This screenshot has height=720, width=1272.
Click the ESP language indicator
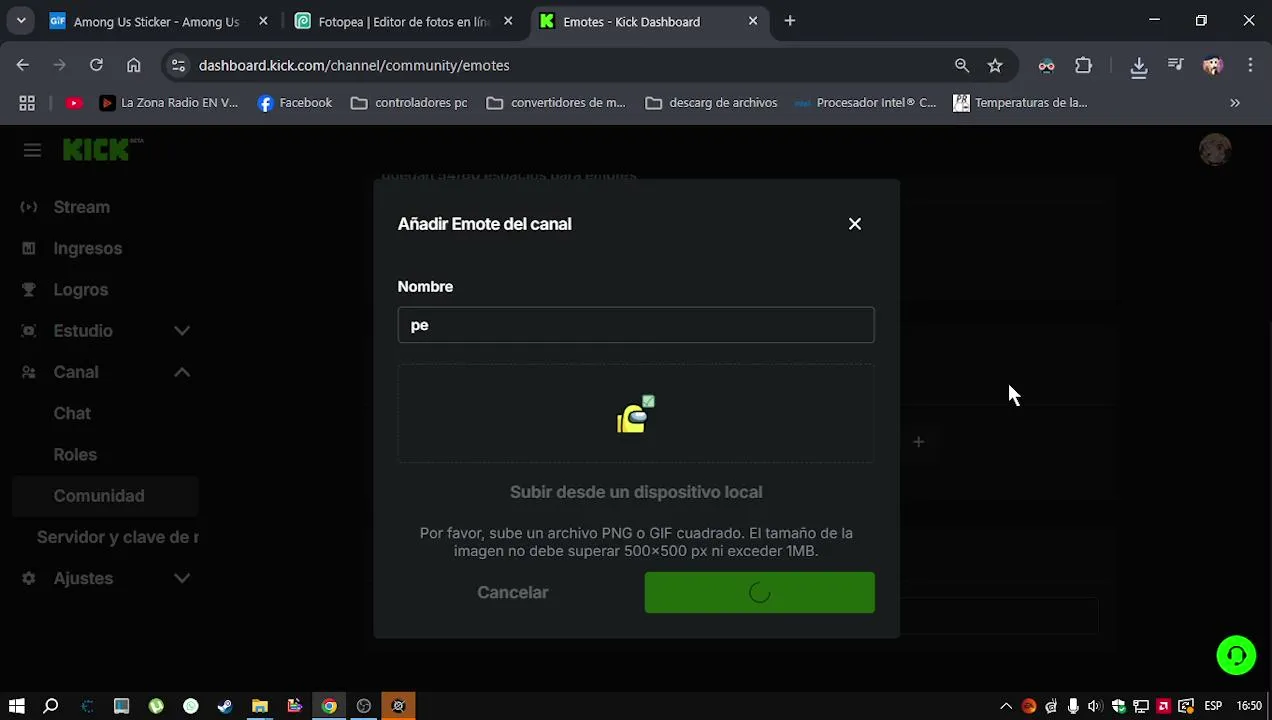1213,706
